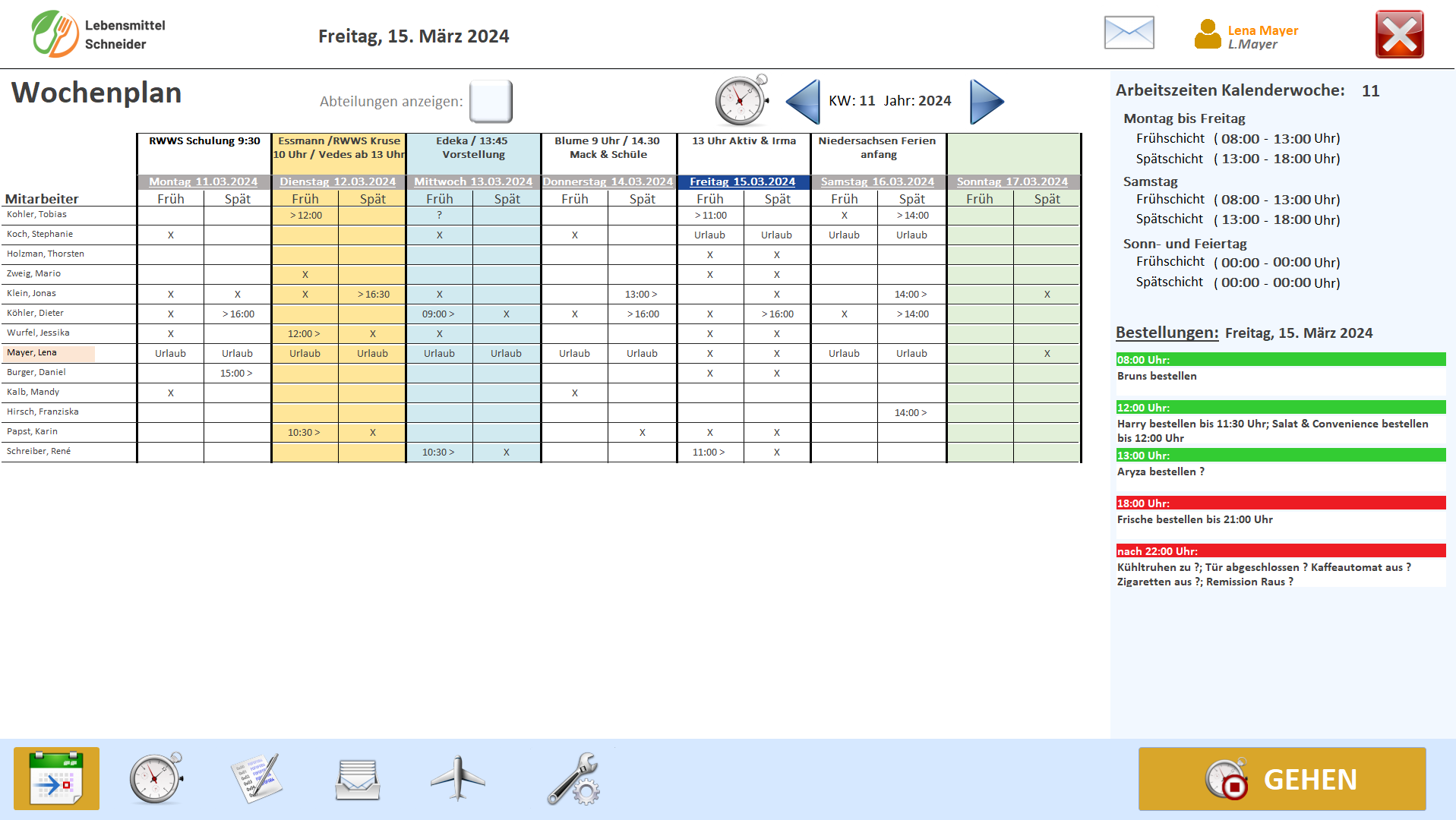
Task: Click the Sonntag 17.03.2024 day header
Action: coord(1012,181)
